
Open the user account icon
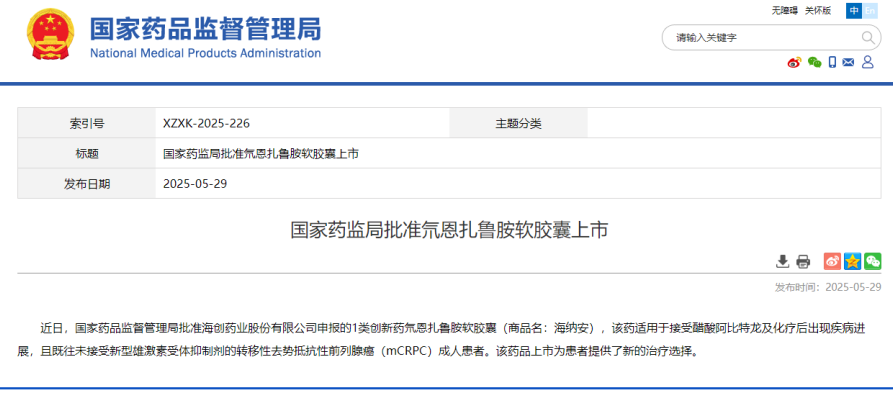867,62
